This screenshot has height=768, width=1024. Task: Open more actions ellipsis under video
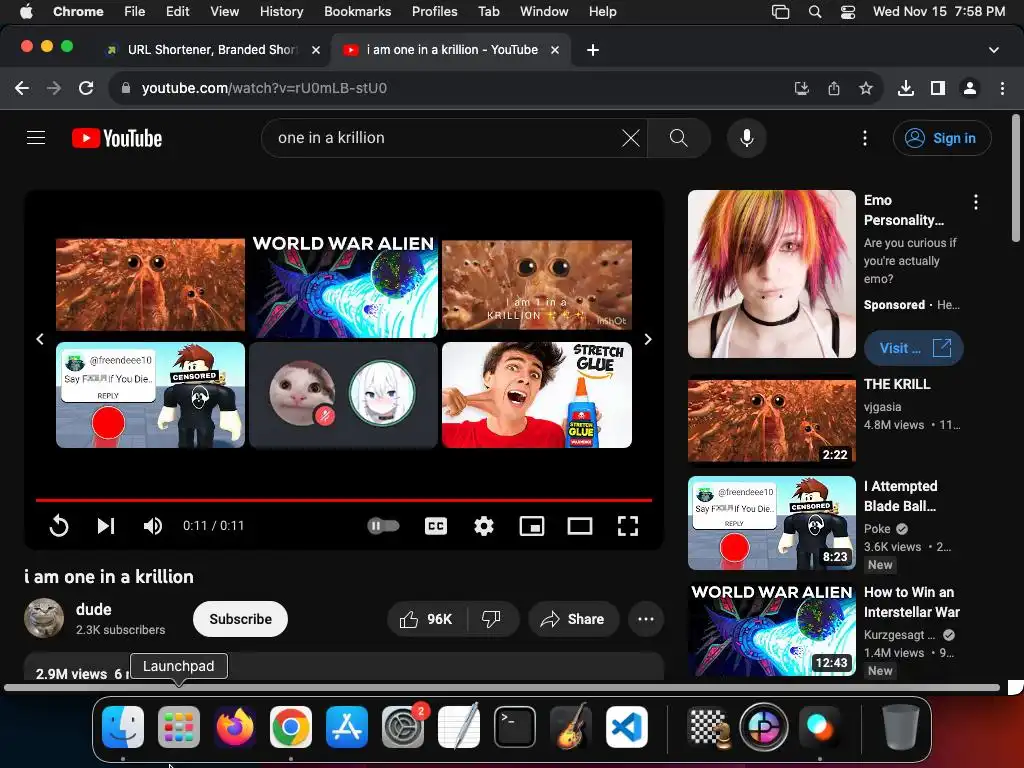pyautogui.click(x=646, y=619)
